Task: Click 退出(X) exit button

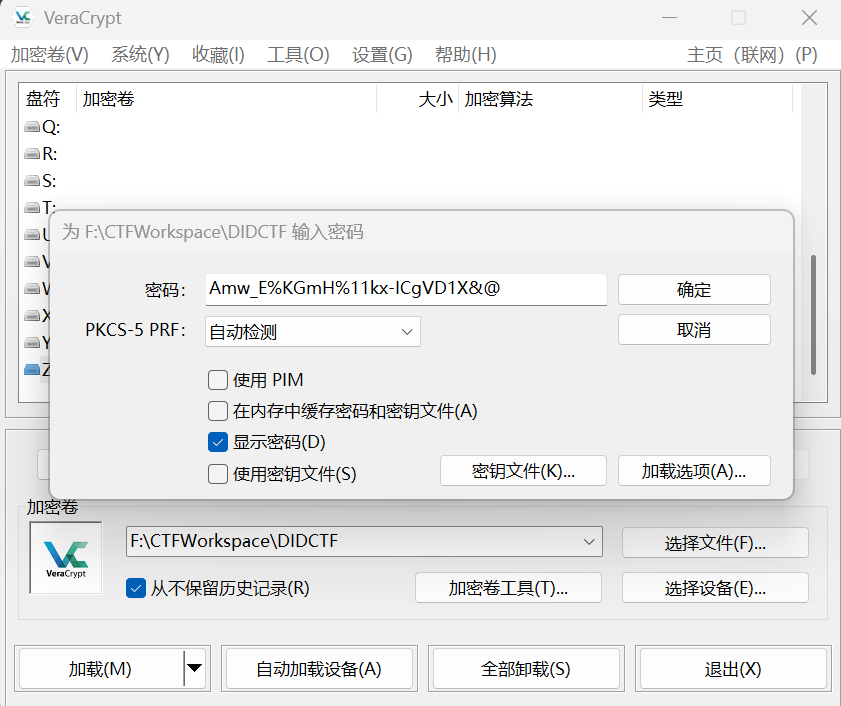Action: (733, 668)
